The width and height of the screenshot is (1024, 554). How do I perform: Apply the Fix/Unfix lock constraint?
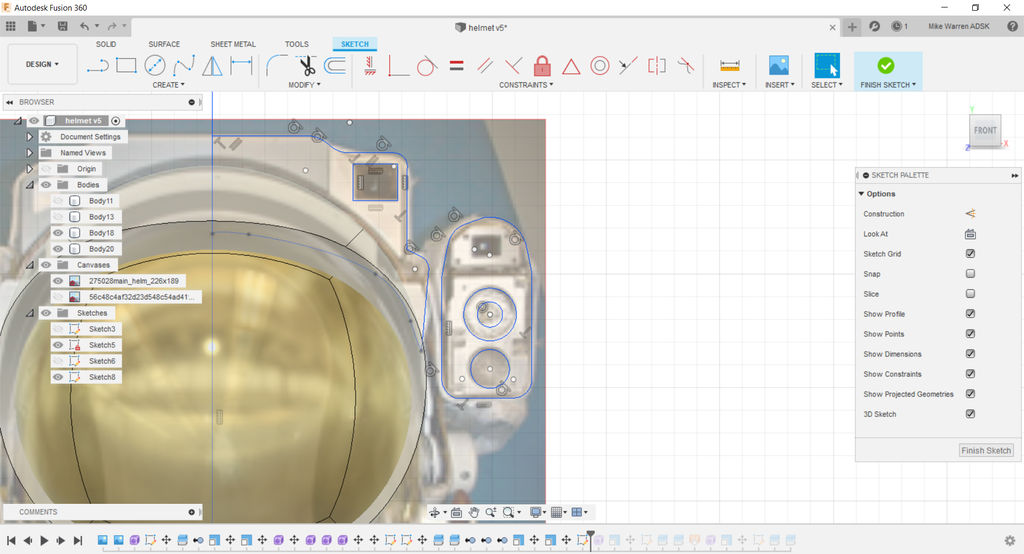542,65
